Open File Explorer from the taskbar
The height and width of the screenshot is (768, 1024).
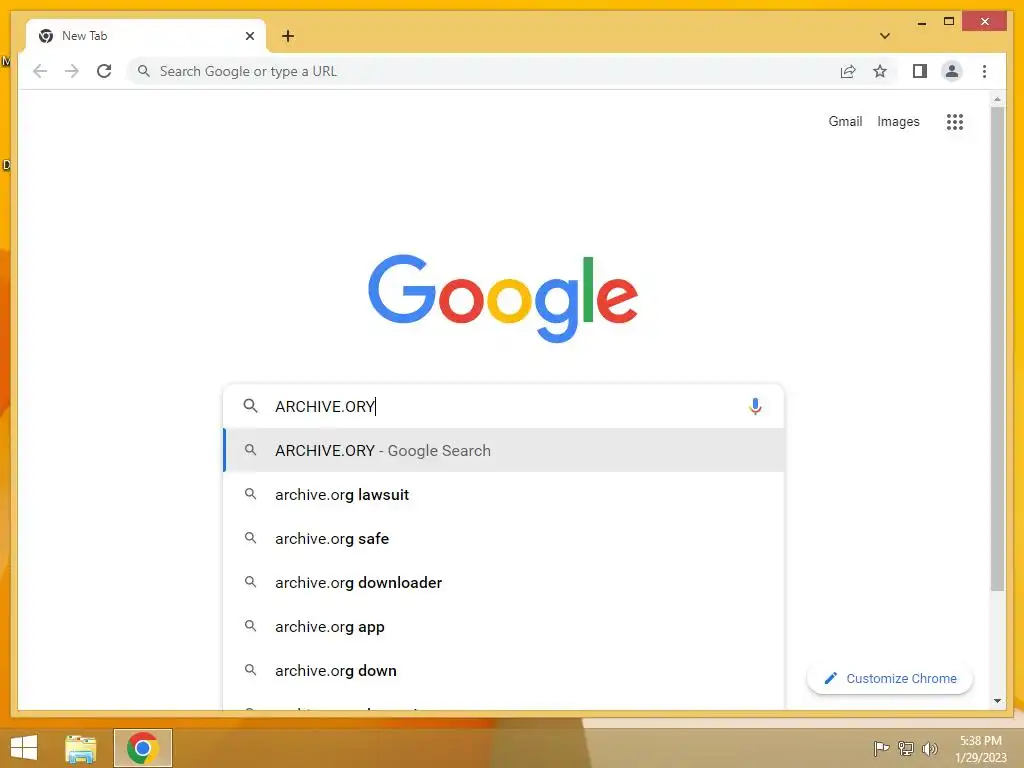(81, 748)
